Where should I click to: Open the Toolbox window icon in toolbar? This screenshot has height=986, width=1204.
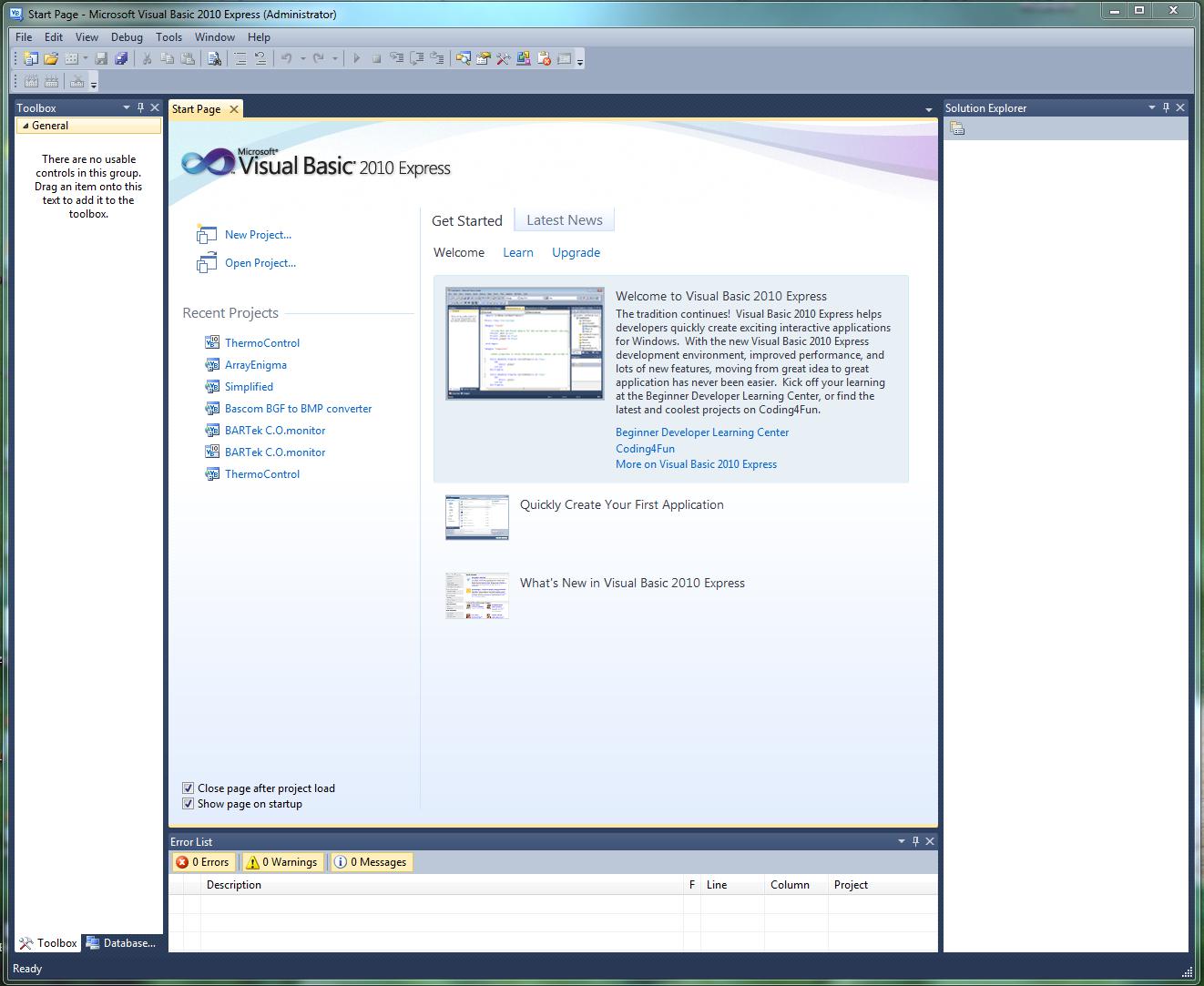(503, 58)
